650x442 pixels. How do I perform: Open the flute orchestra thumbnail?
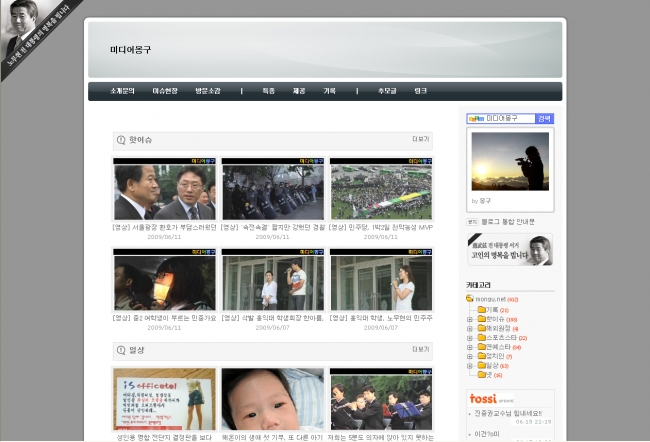pos(381,399)
